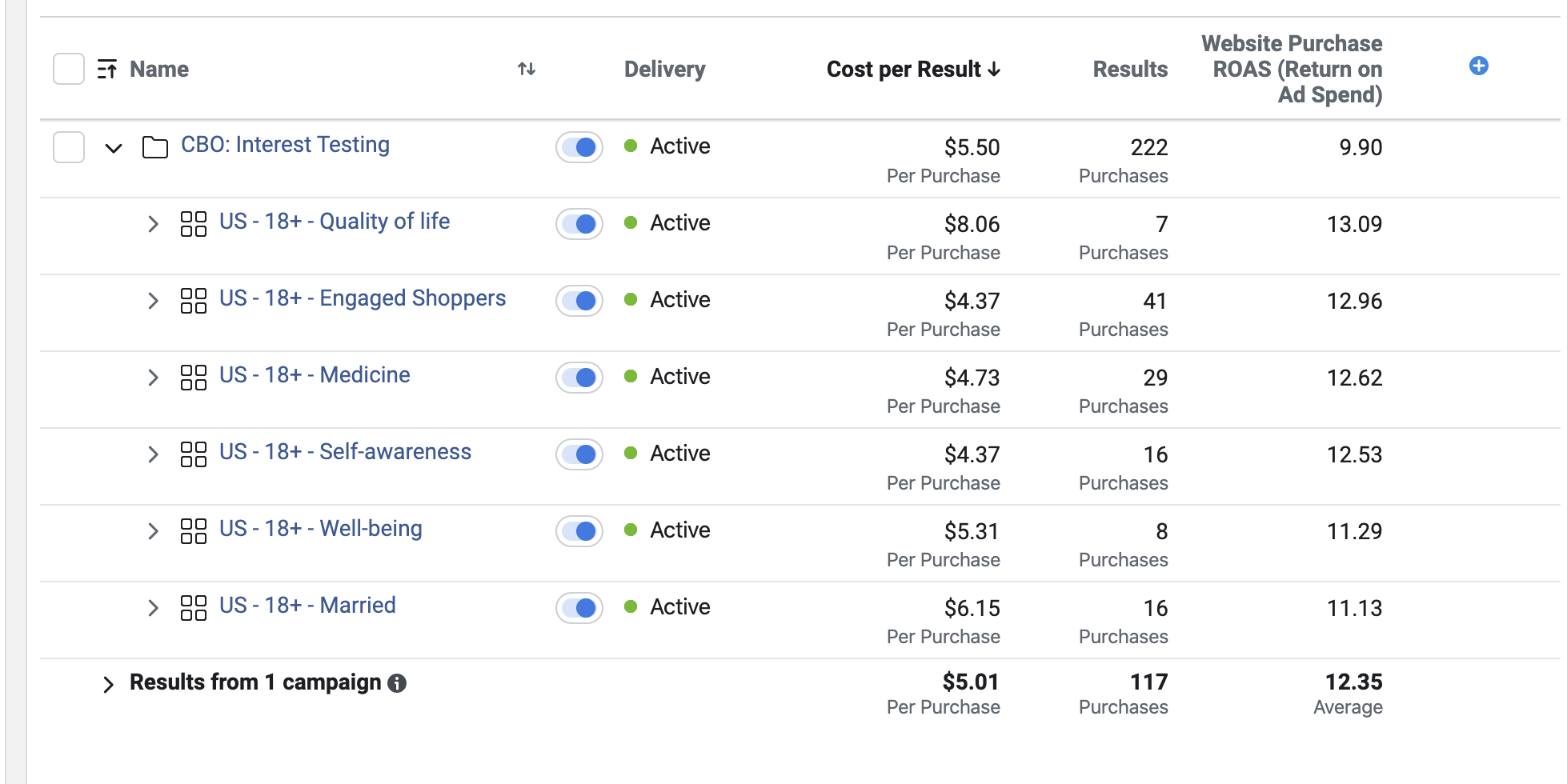Toggle off the Well-being ad set delivery
Screen dimensions: 1567x784
pos(579,530)
